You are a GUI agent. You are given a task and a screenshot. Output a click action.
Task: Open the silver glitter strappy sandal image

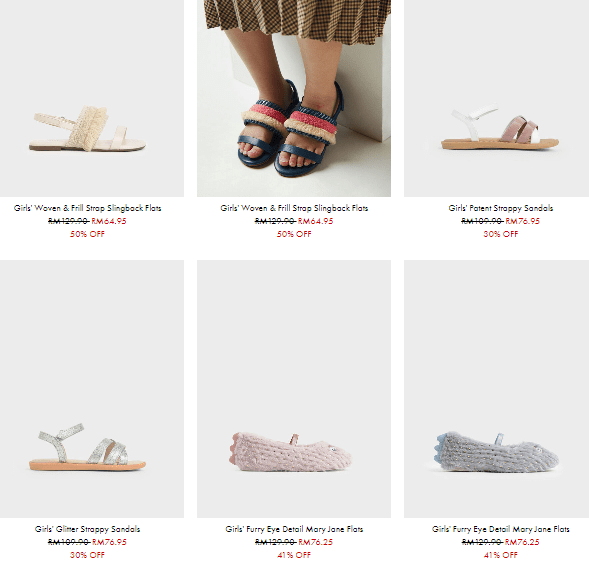(92, 389)
